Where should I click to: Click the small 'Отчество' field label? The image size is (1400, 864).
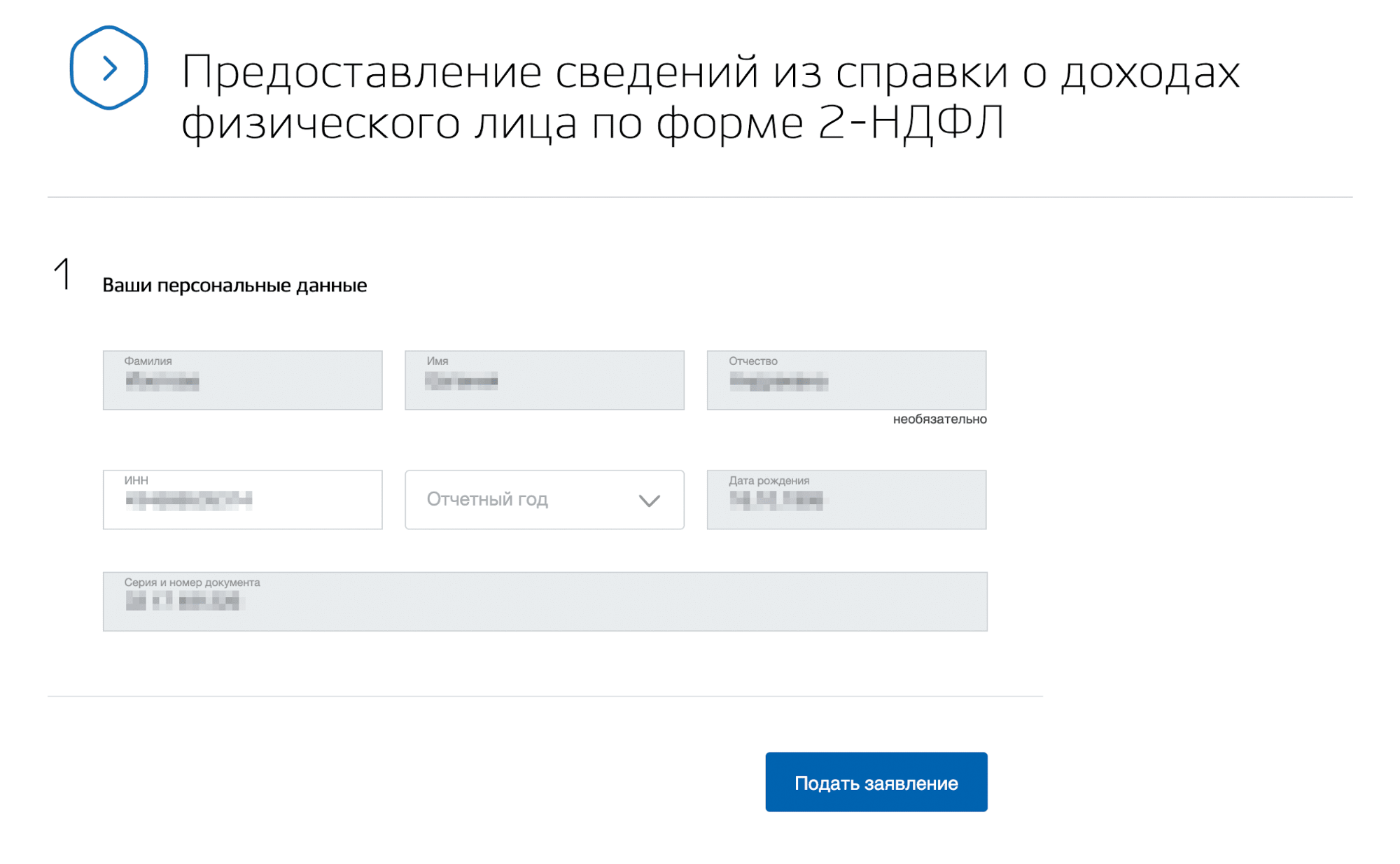[x=753, y=361]
